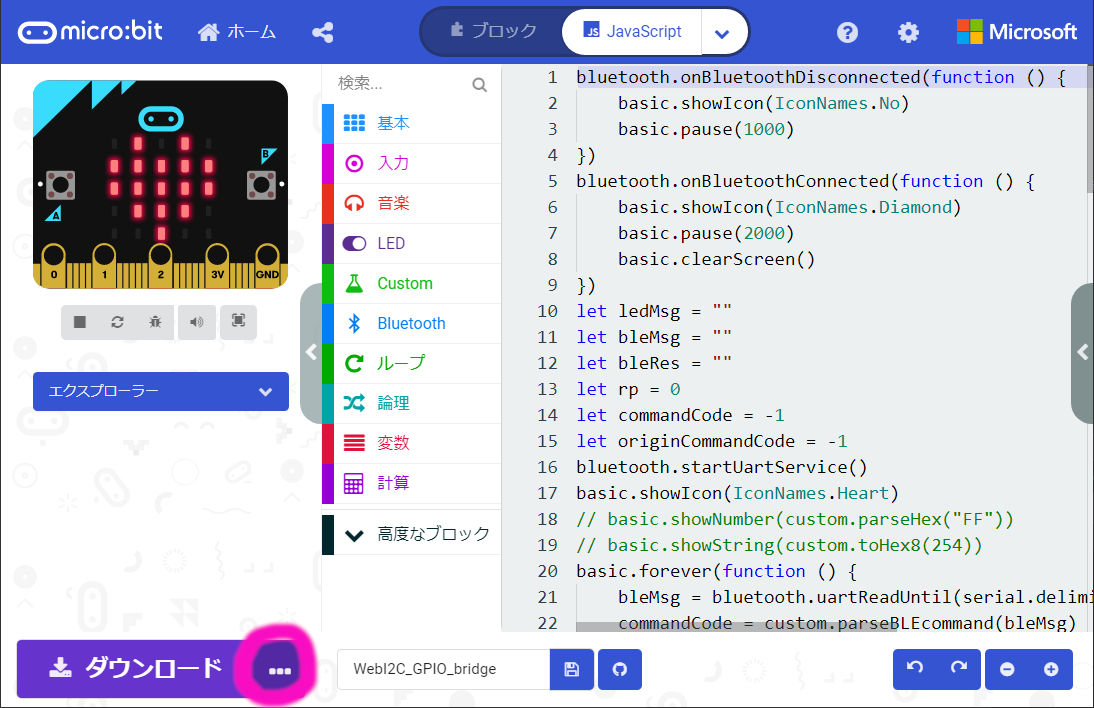Undo the last code change
This screenshot has width=1094, height=708.
click(x=914, y=669)
